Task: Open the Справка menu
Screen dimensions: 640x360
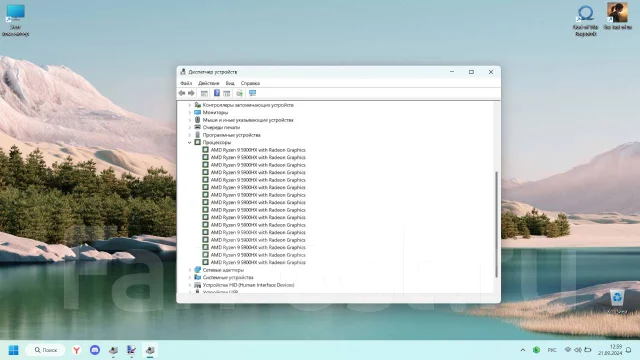Action: 250,83
